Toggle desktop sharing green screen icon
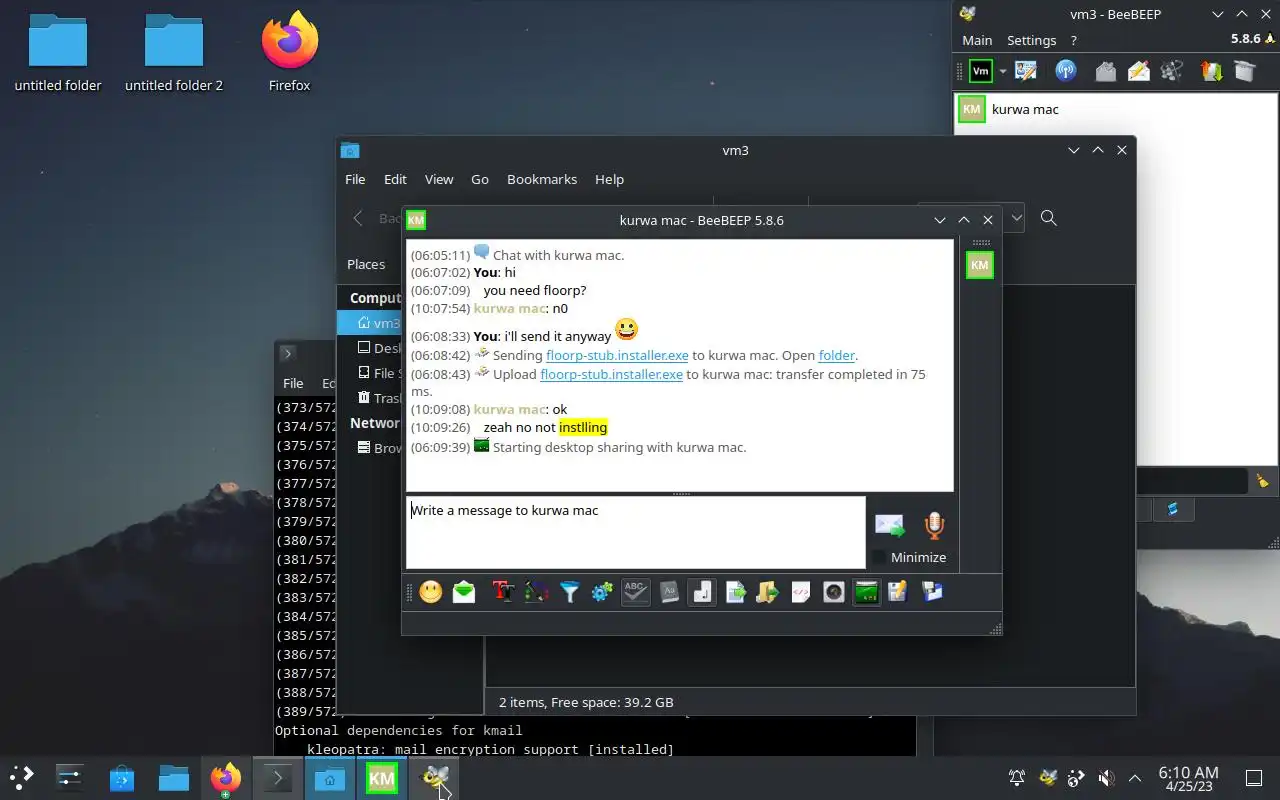The height and width of the screenshot is (800, 1280). tap(866, 592)
